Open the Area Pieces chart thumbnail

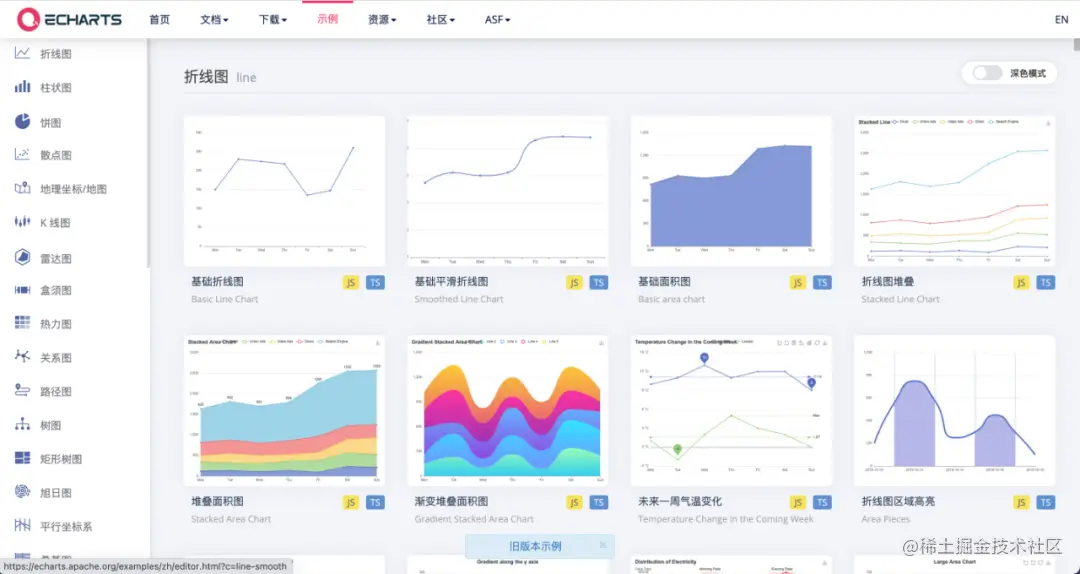click(955, 411)
